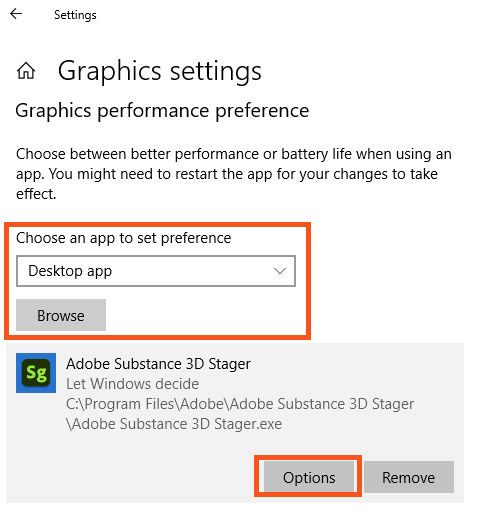Click the Settings window title text

coord(75,15)
